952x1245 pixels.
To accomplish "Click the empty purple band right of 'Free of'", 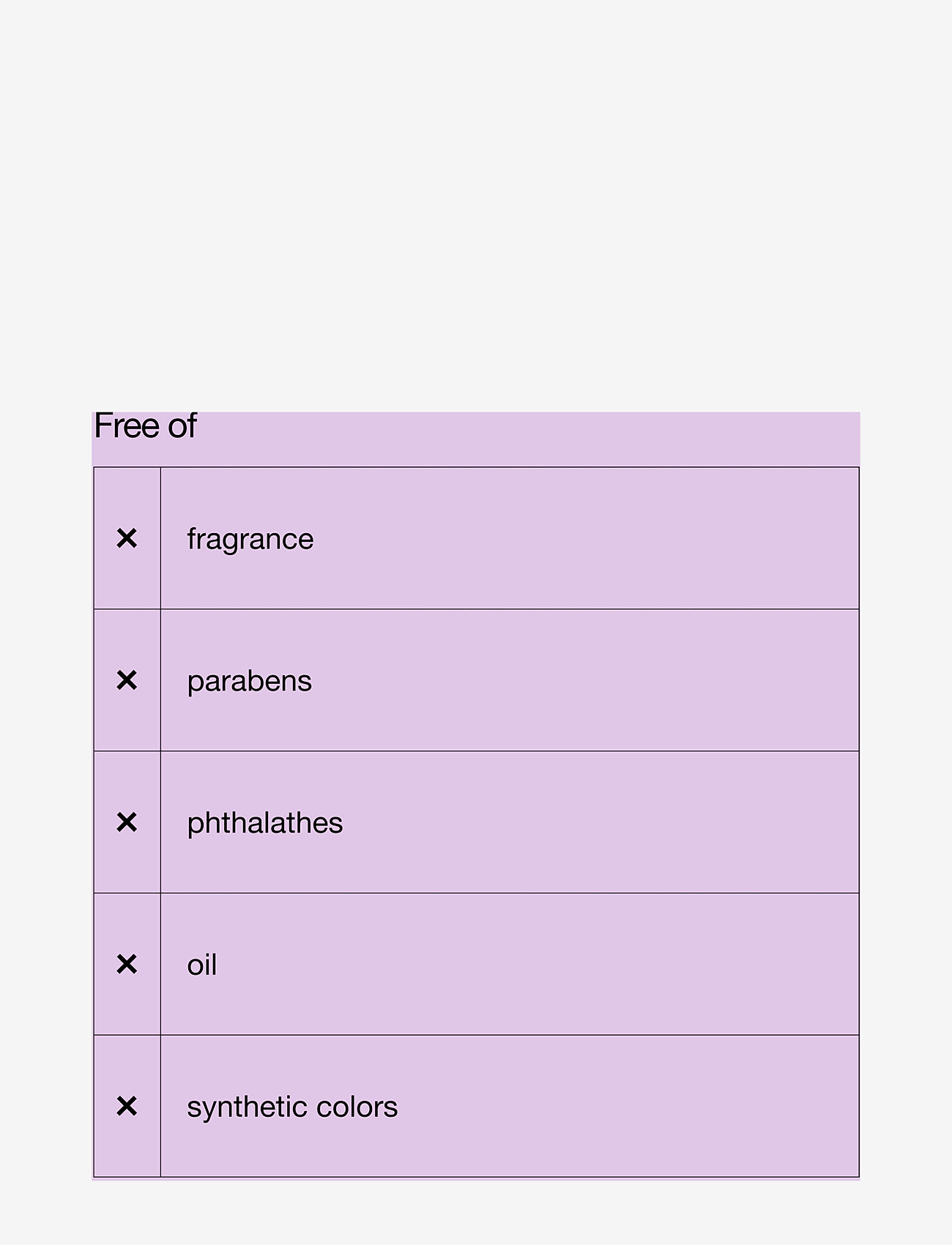I will click(527, 438).
